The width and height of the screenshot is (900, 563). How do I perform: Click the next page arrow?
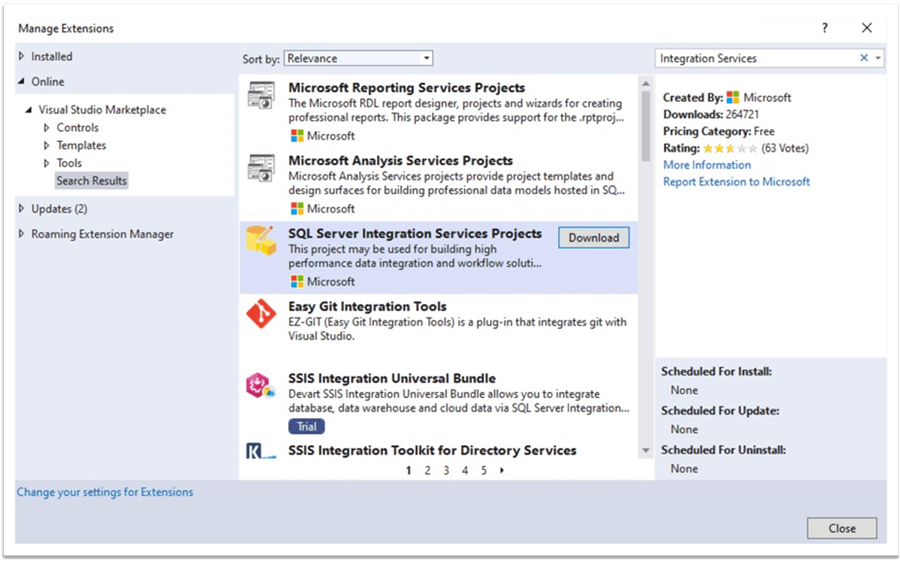point(502,470)
